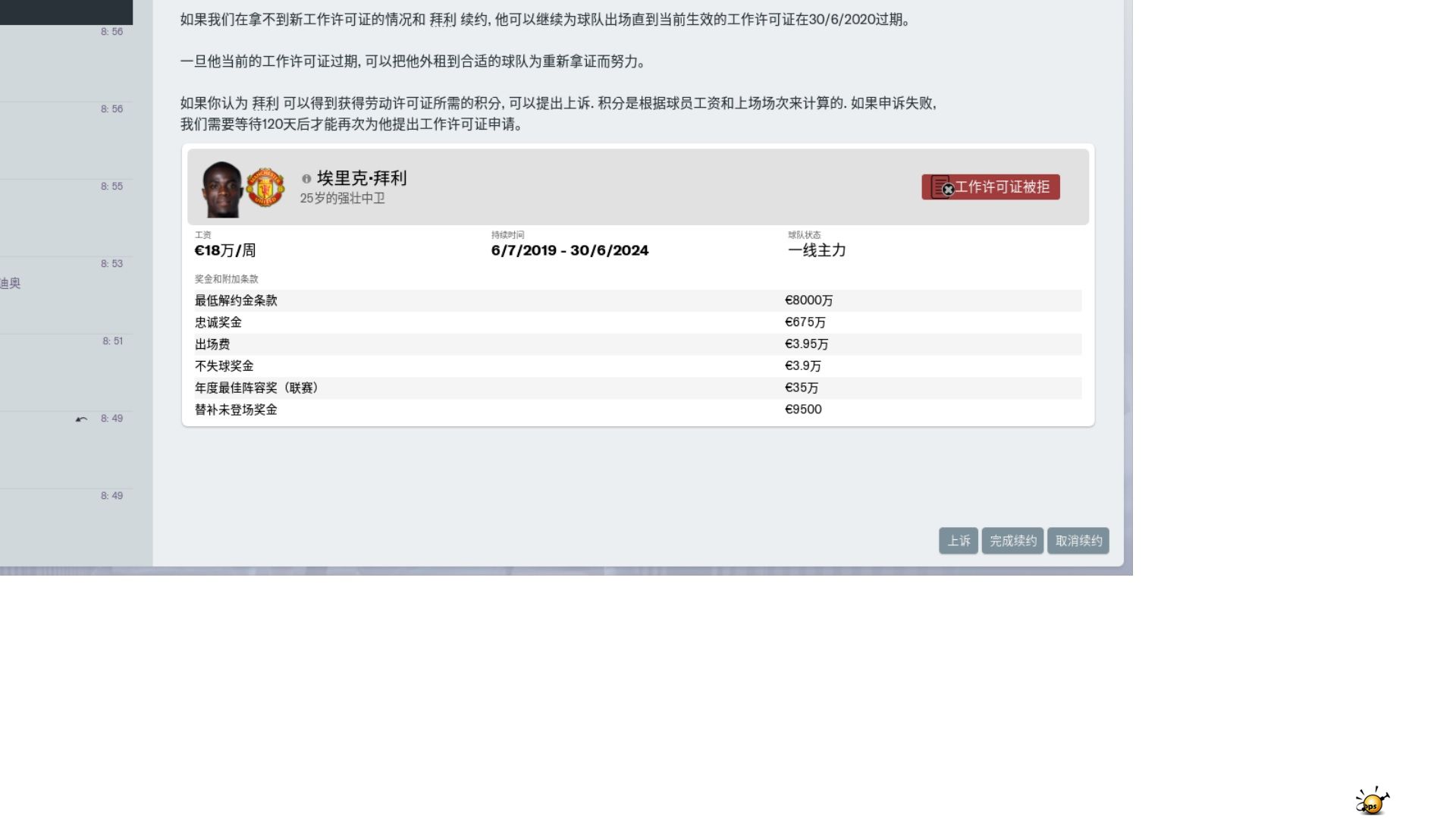The height and width of the screenshot is (819, 1456).
Task: Click the 拜利 link in the first paragraph
Action: pos(443,20)
